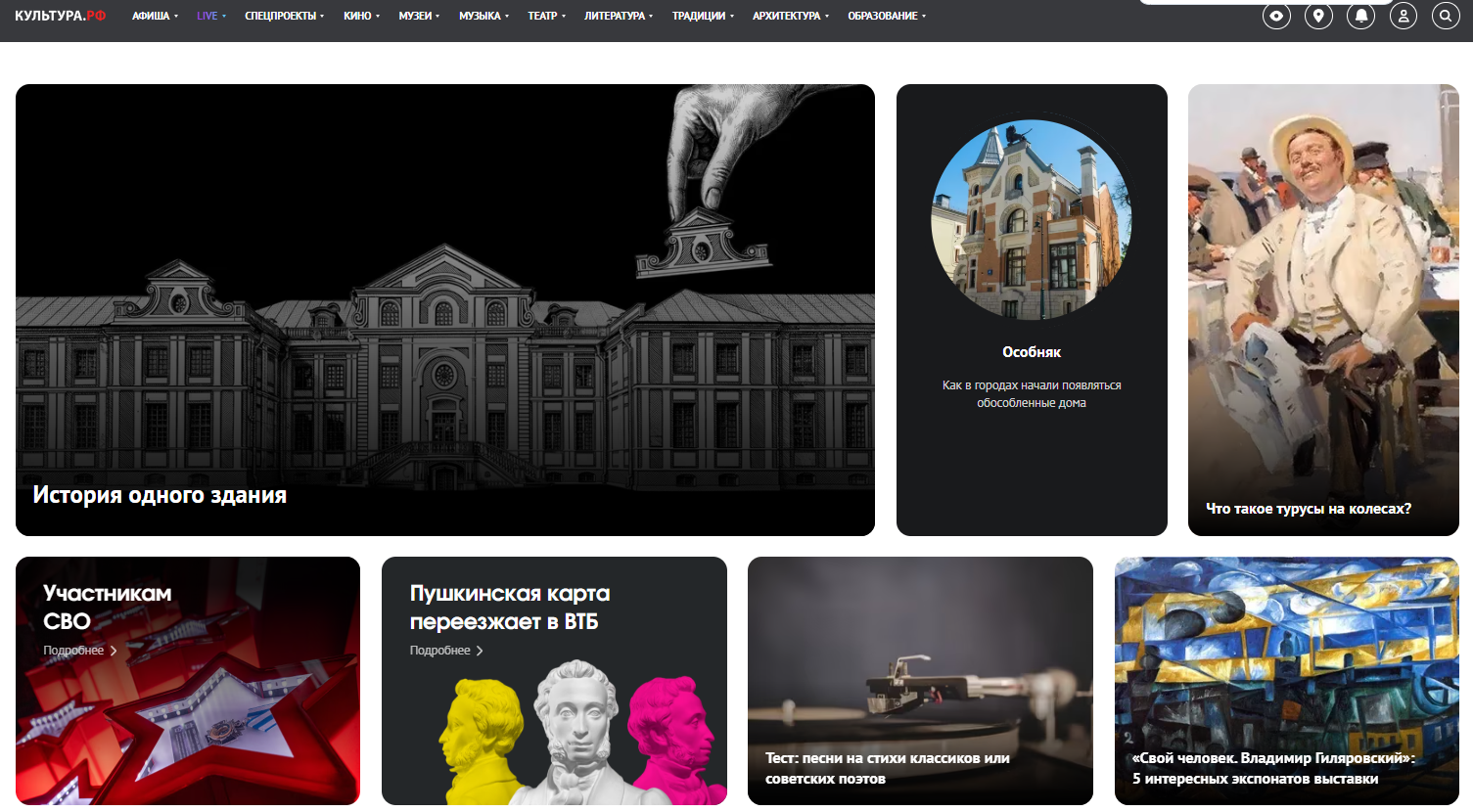
Task: Open 'Что такое турусы на колесах?' card
Action: [1323, 310]
